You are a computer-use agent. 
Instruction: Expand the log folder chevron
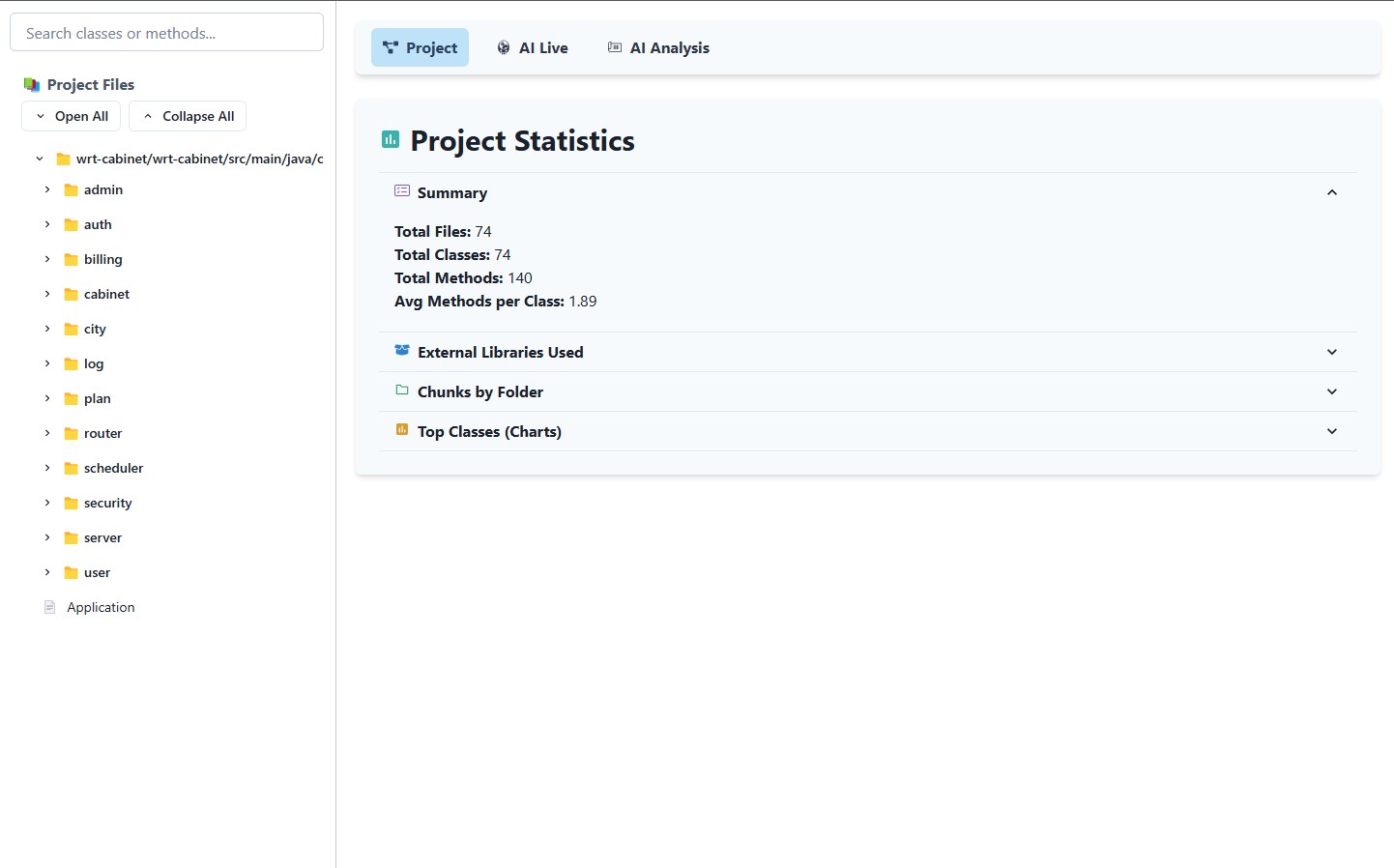coord(47,363)
